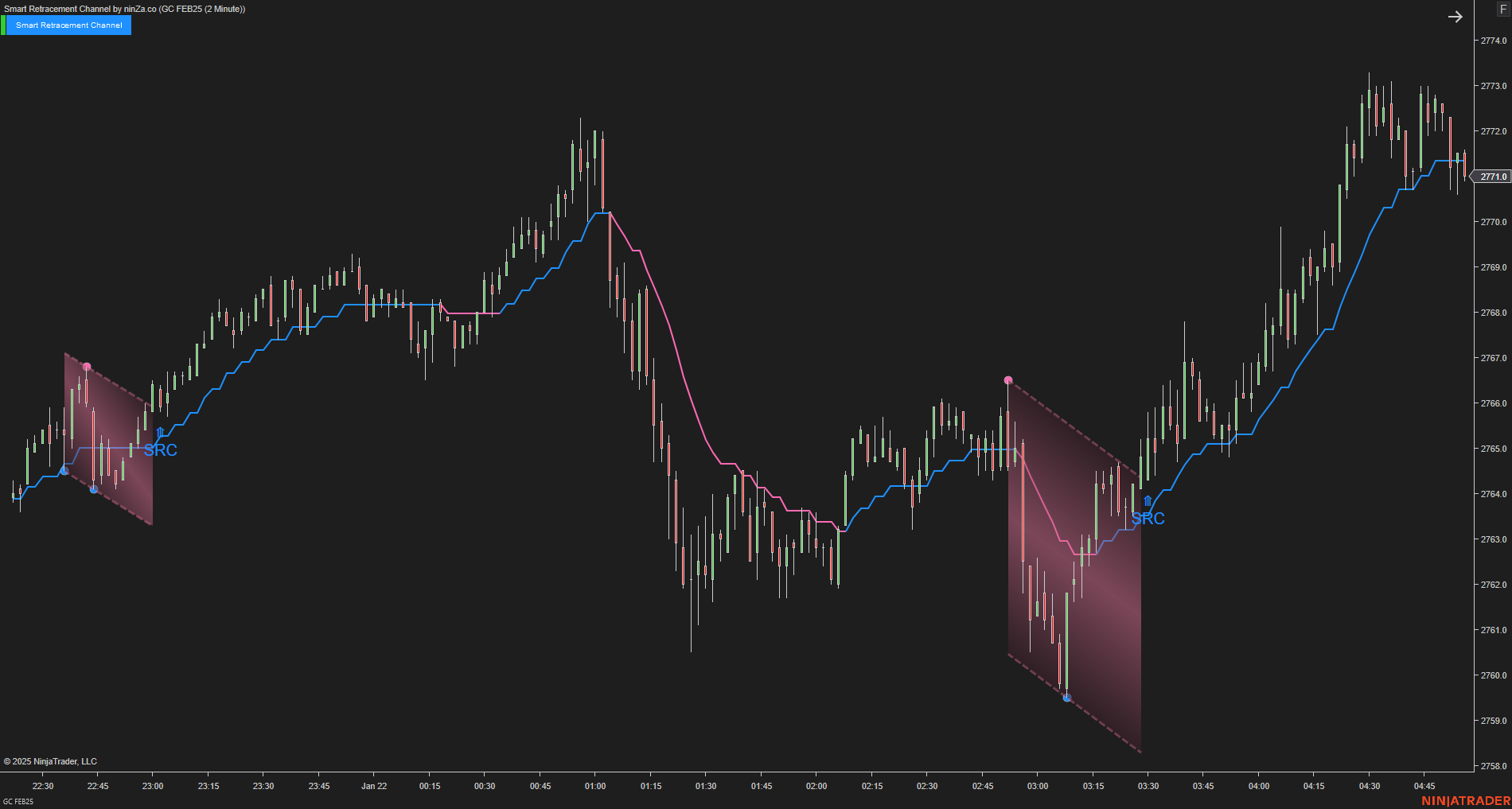Click the 2771.0 price marker on the axis

(1492, 177)
